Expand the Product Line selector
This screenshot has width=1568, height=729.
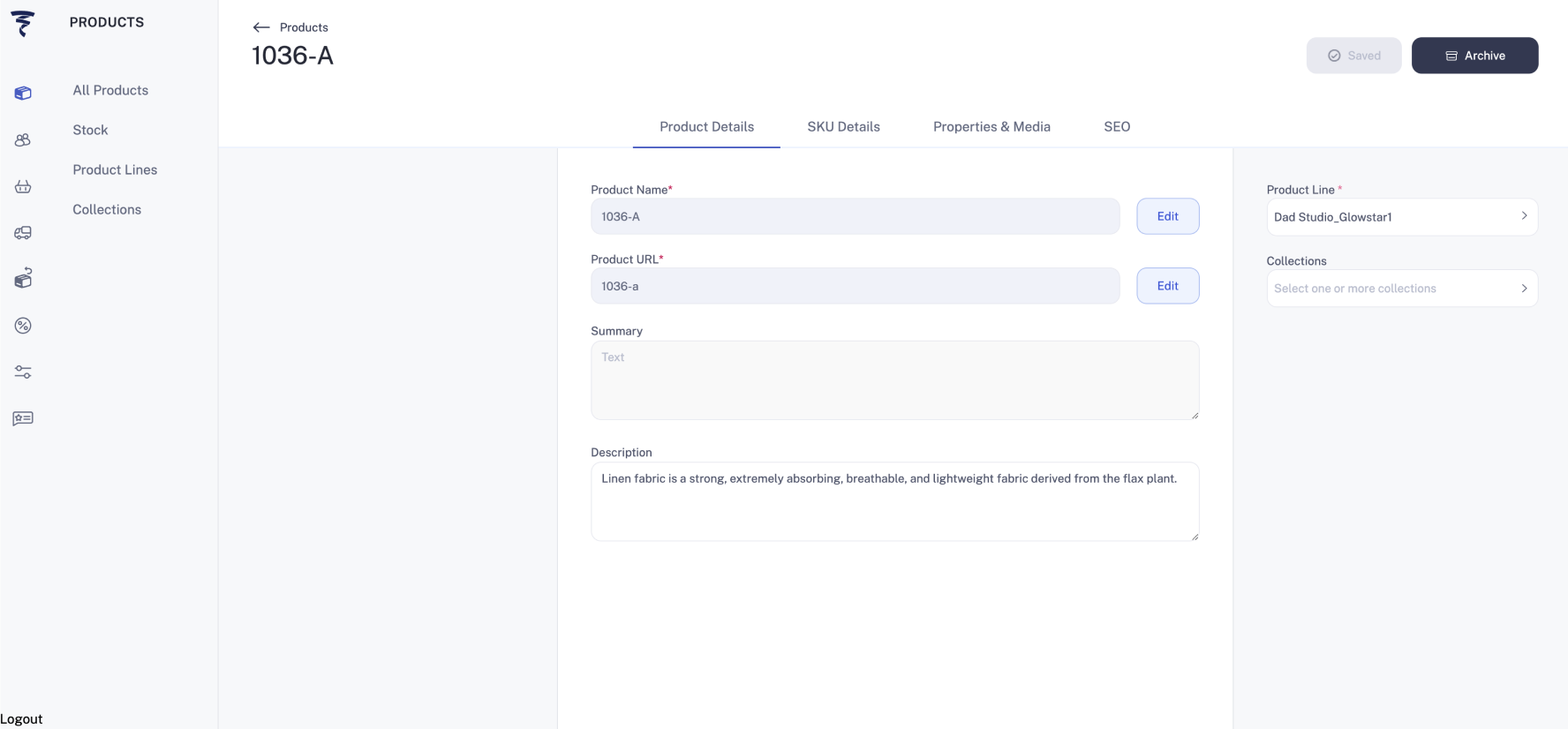click(1401, 217)
